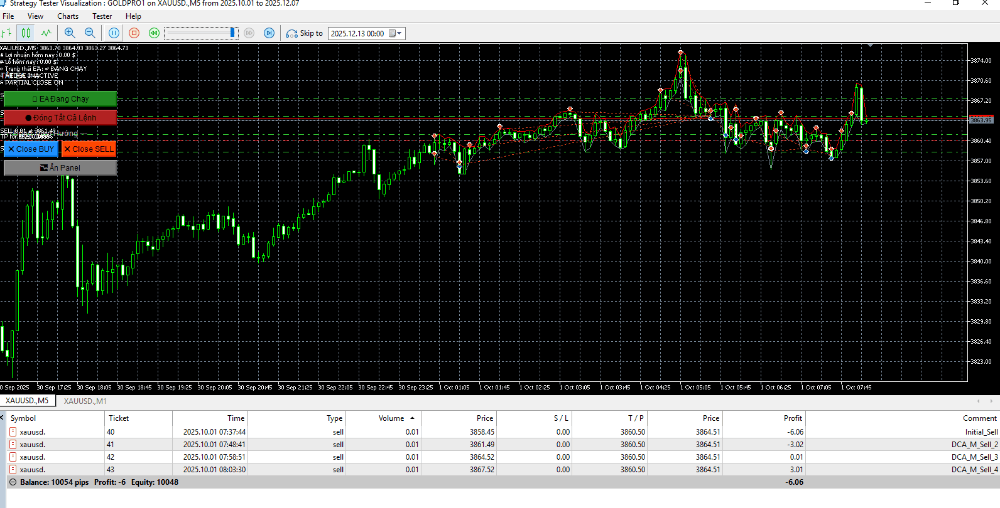Zoom in on the chart
The image size is (1000, 508).
(71, 33)
